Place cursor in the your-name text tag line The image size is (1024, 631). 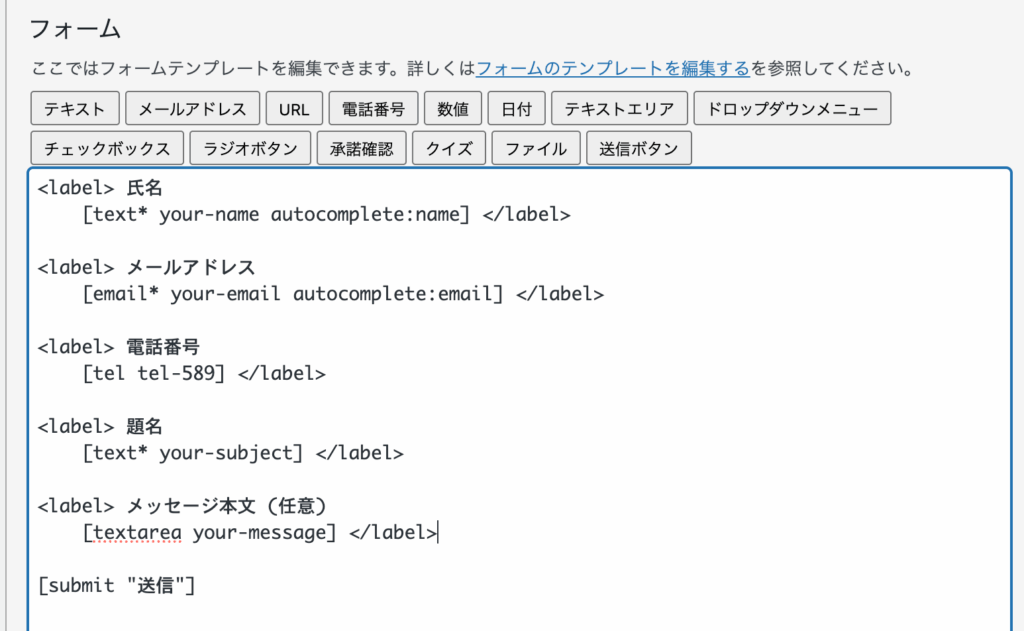(275, 214)
